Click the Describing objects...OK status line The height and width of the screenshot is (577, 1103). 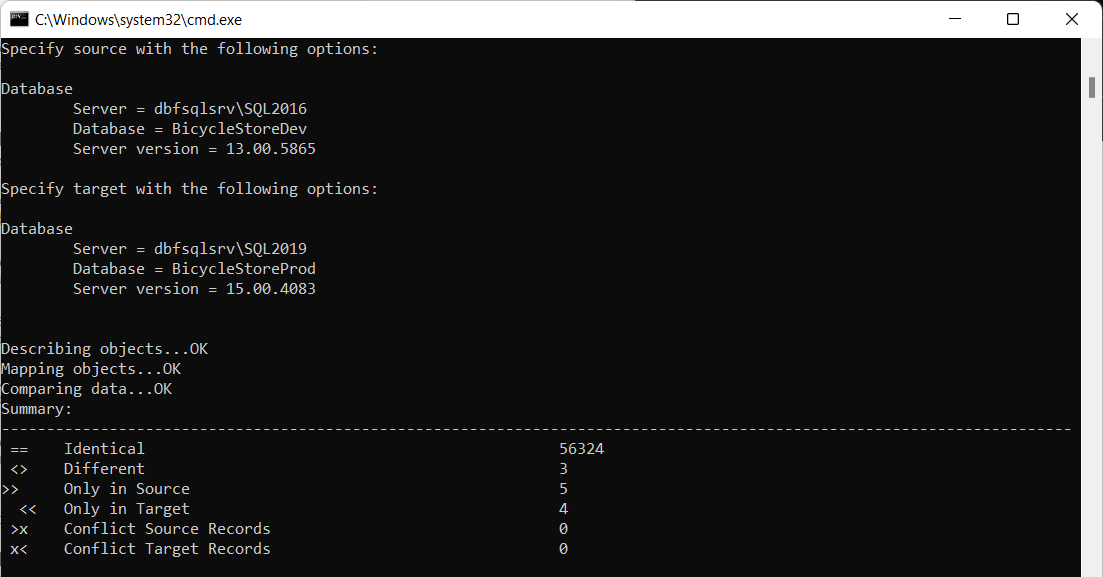click(103, 348)
